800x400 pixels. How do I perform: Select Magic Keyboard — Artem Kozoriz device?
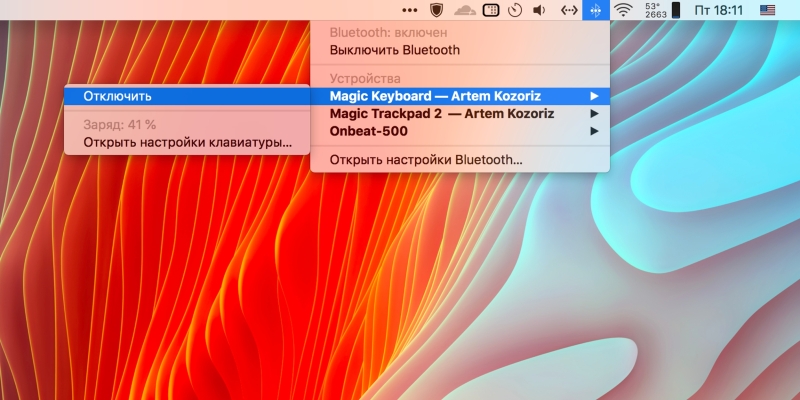click(460, 96)
